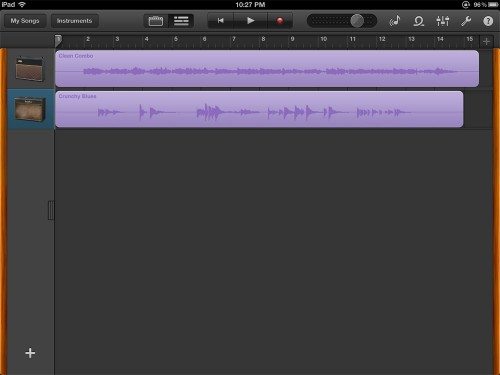This screenshot has height=375, width=500.
Task: Tap the 10:27 PM clock
Action: 250,5
